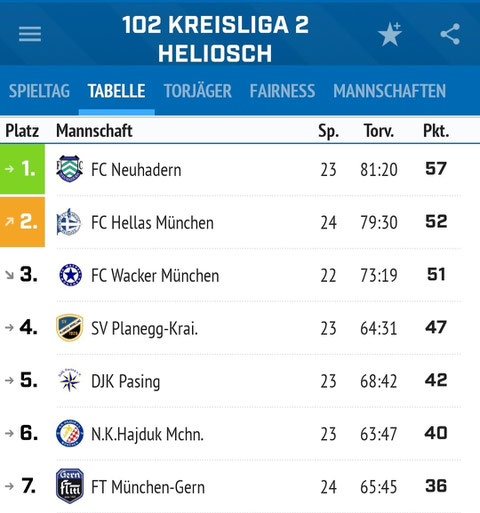
Task: Open DJK Pasing compass star logo
Action: [x=70, y=381]
